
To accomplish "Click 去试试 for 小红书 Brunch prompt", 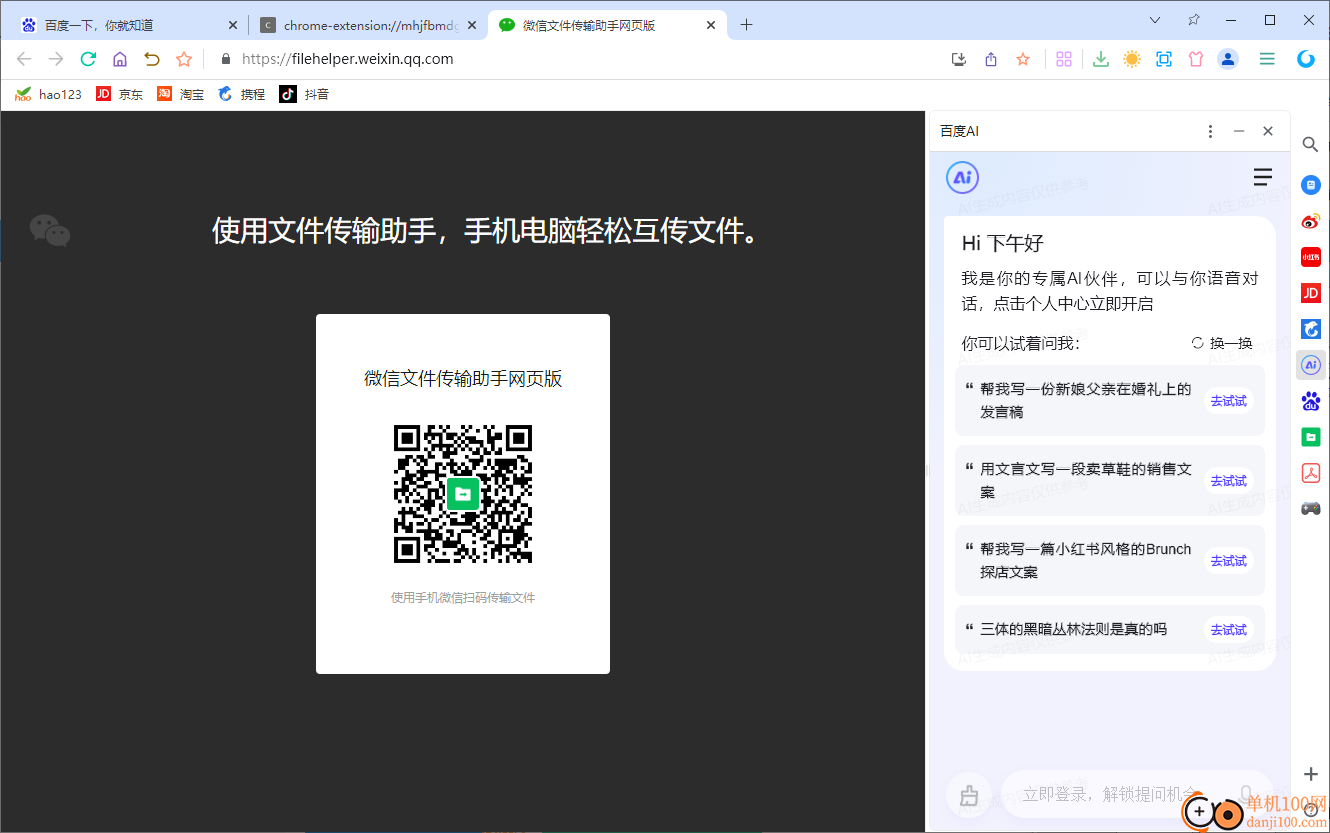I will tap(1229, 561).
